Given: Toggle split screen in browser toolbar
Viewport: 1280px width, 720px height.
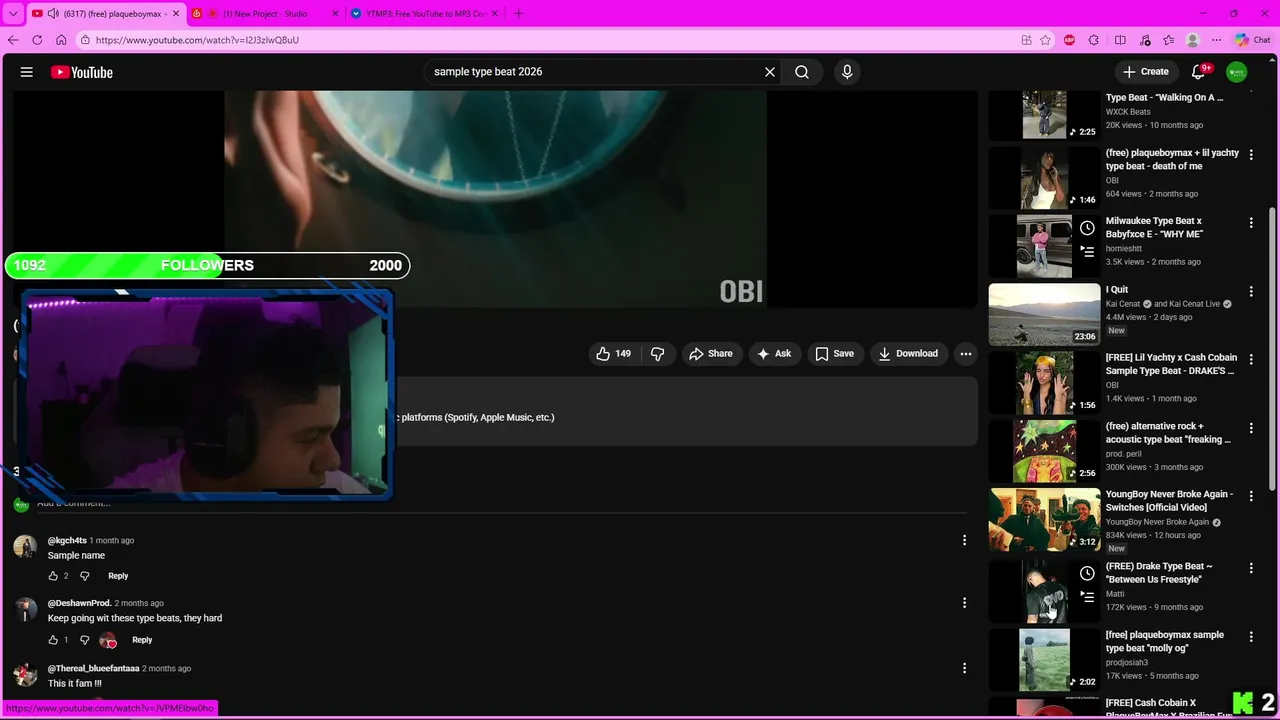Looking at the screenshot, I should 1120,40.
